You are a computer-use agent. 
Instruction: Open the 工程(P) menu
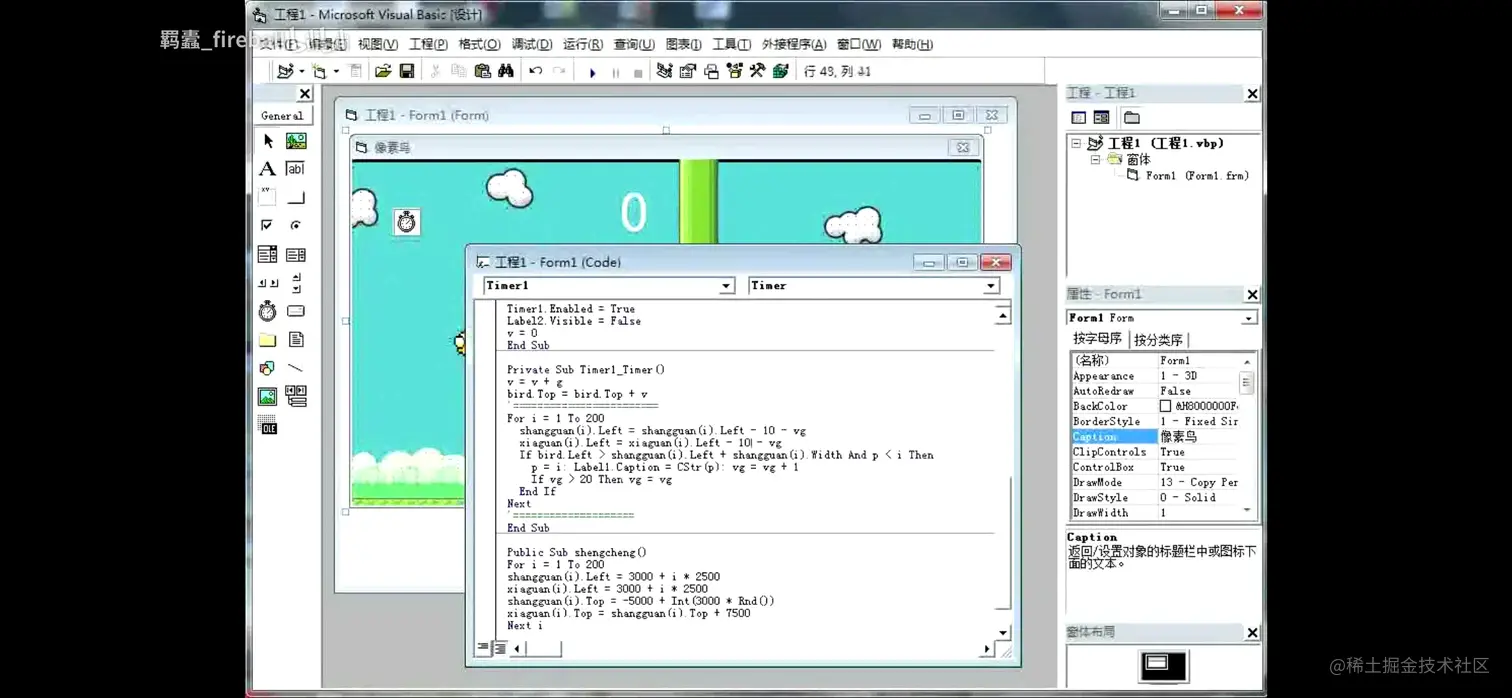(428, 44)
